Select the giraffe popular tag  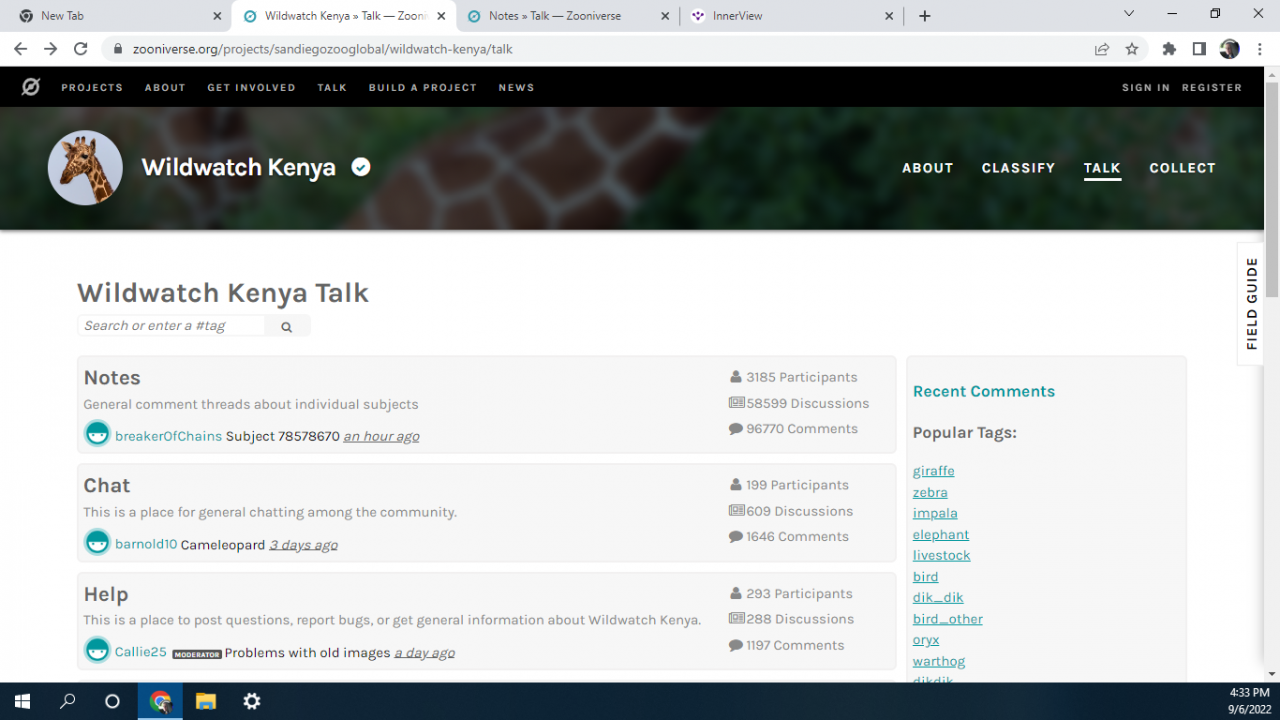pos(934,471)
